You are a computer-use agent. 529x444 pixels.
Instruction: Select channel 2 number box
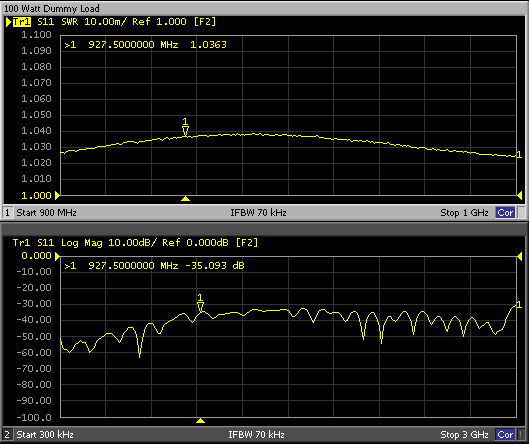pos(7,434)
